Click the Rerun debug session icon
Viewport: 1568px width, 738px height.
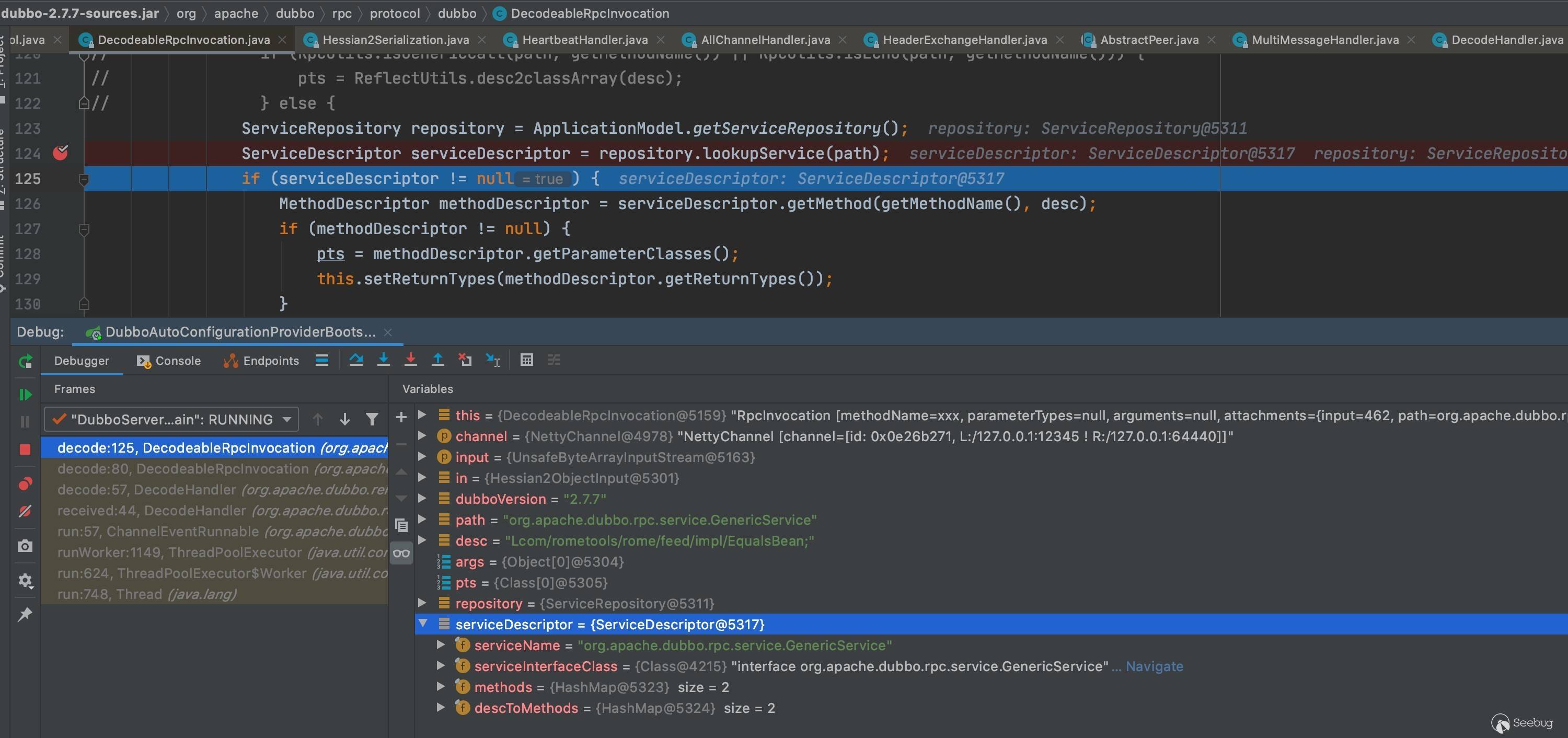(x=25, y=361)
